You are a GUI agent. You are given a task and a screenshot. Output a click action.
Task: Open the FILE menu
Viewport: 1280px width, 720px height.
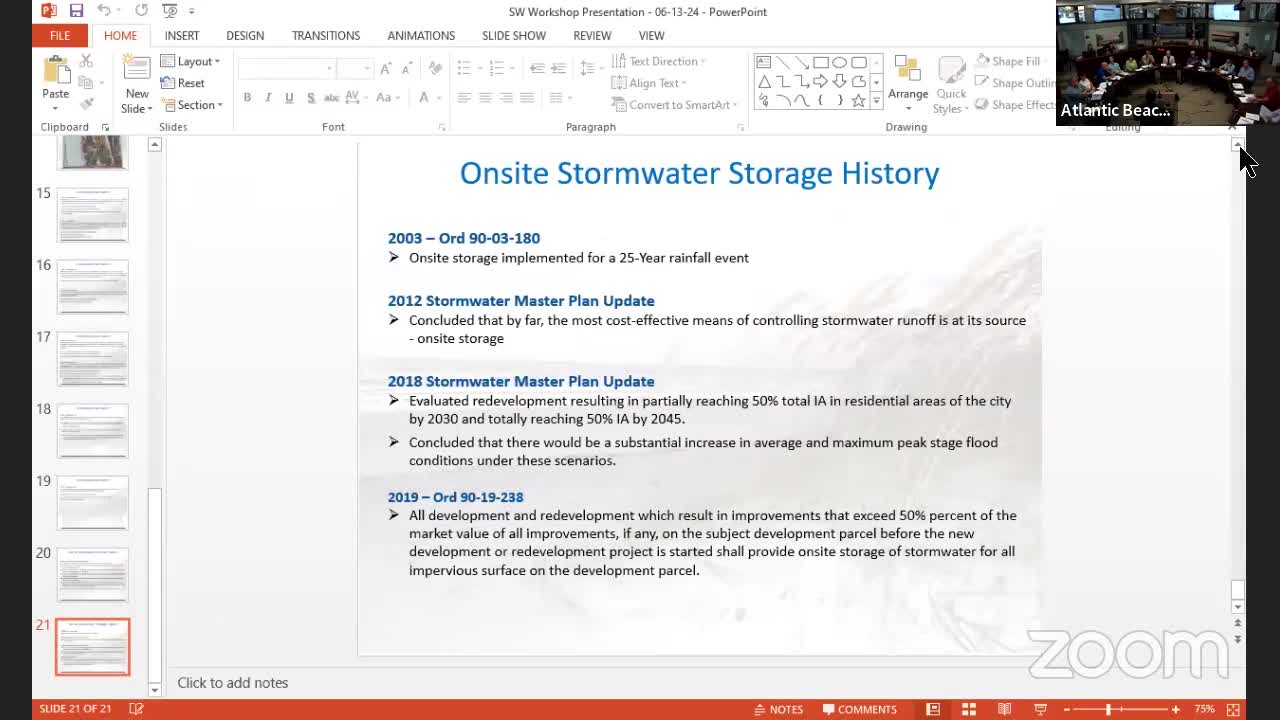click(60, 35)
